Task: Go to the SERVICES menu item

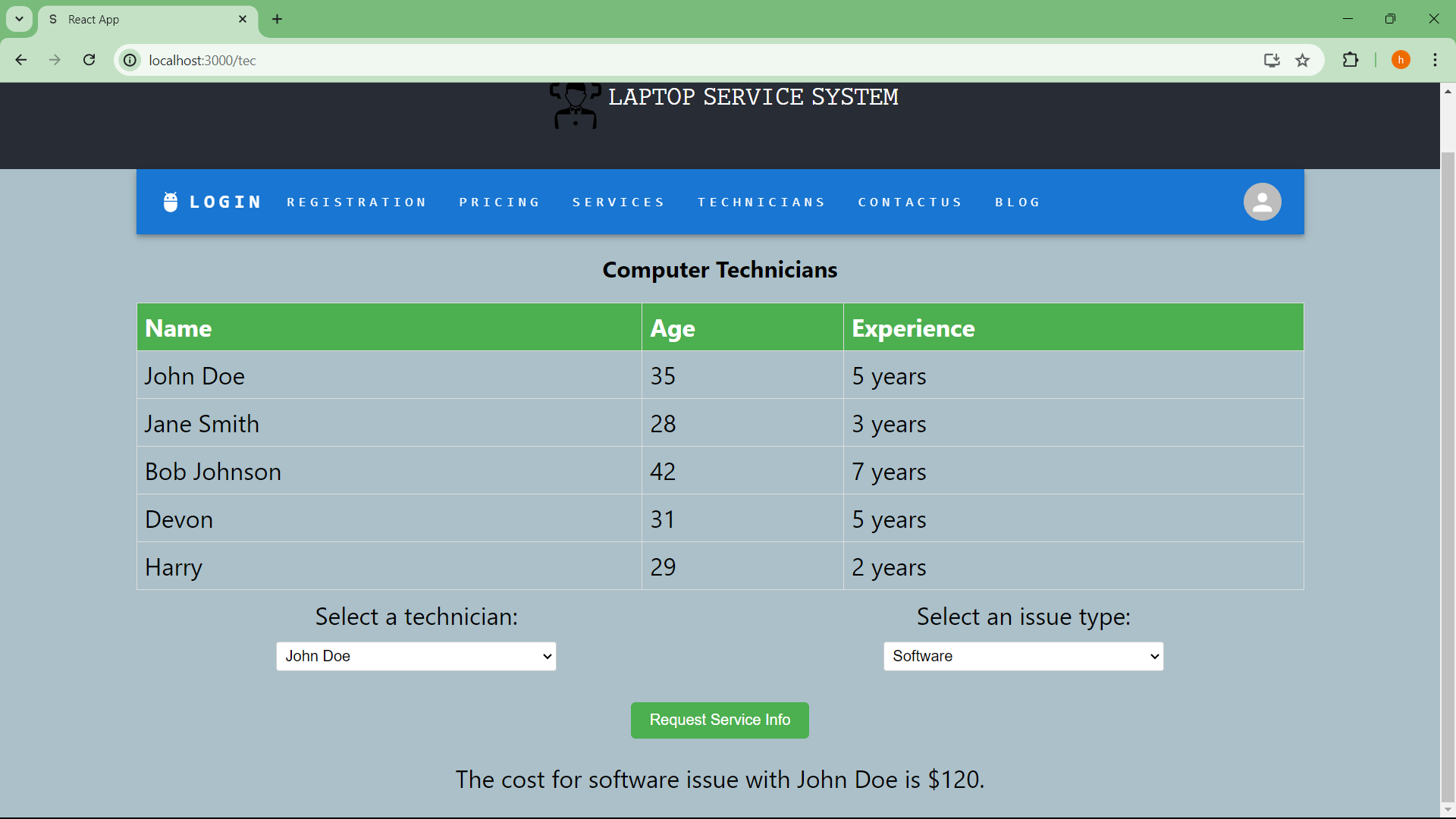Action: [x=619, y=202]
